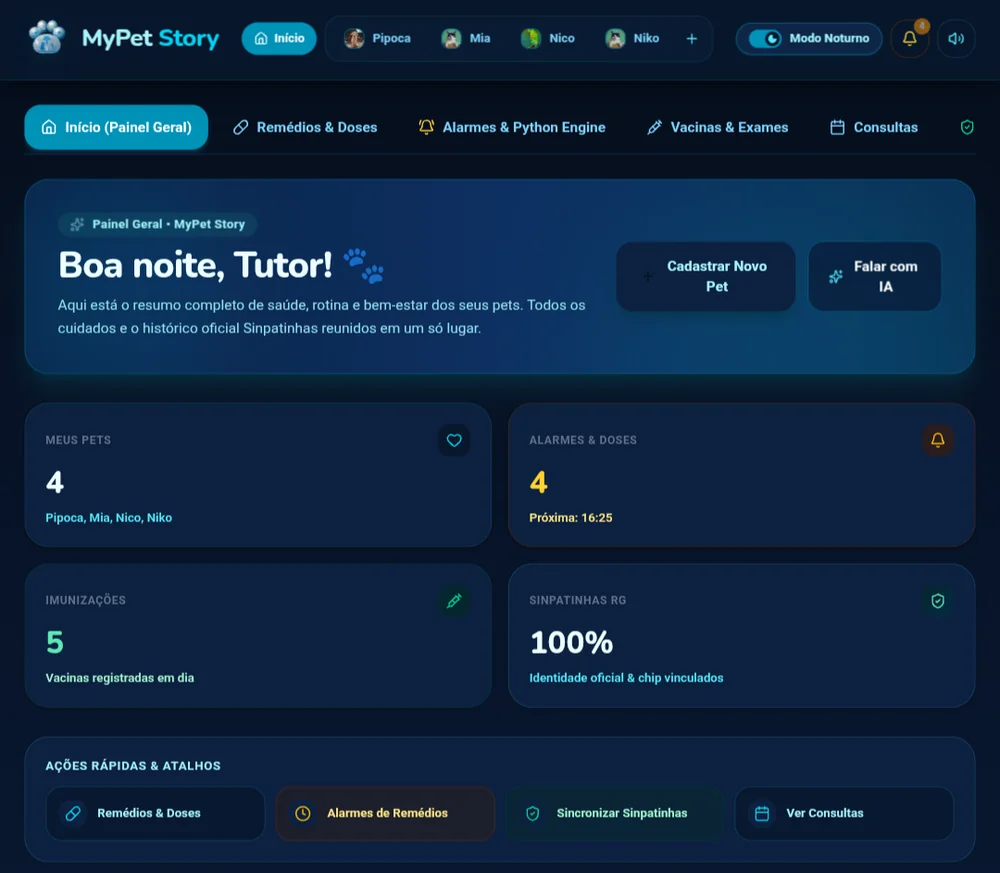Toggle the Modo Noturno switch
The image size is (1000, 873).
point(765,38)
